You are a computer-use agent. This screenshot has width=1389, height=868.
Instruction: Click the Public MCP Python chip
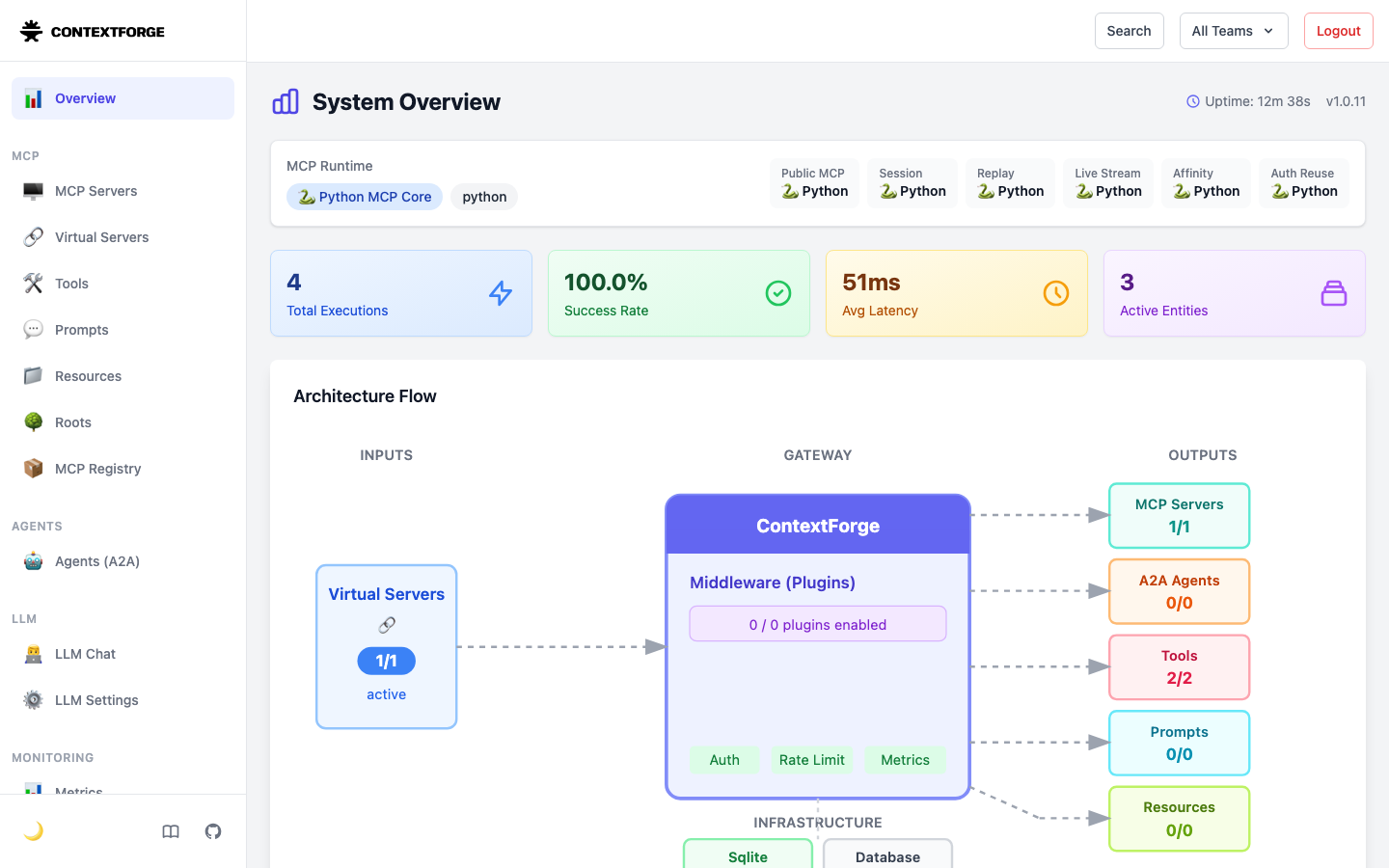click(x=815, y=183)
